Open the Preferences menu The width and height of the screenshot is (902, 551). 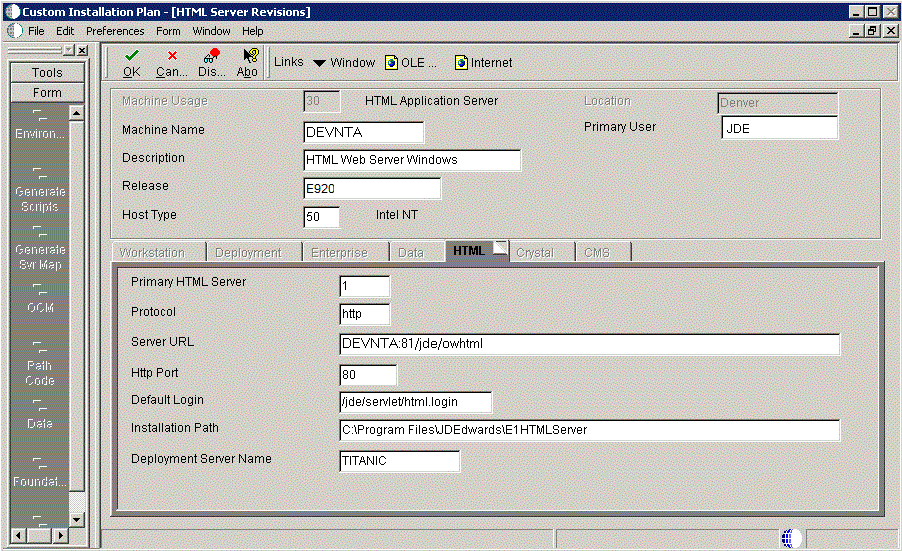(115, 31)
